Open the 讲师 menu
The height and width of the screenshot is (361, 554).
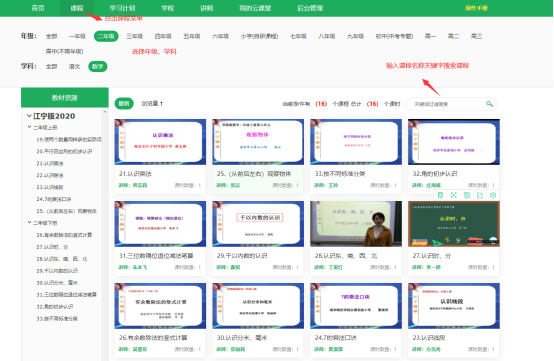pos(207,8)
